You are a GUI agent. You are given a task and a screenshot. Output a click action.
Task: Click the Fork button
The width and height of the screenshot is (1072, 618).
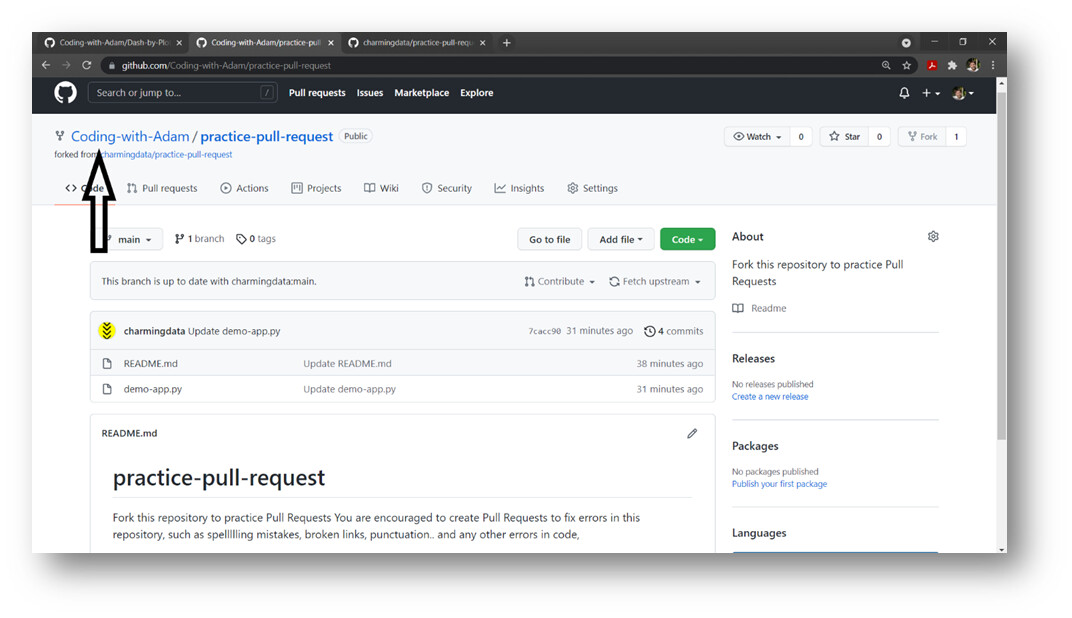click(922, 137)
